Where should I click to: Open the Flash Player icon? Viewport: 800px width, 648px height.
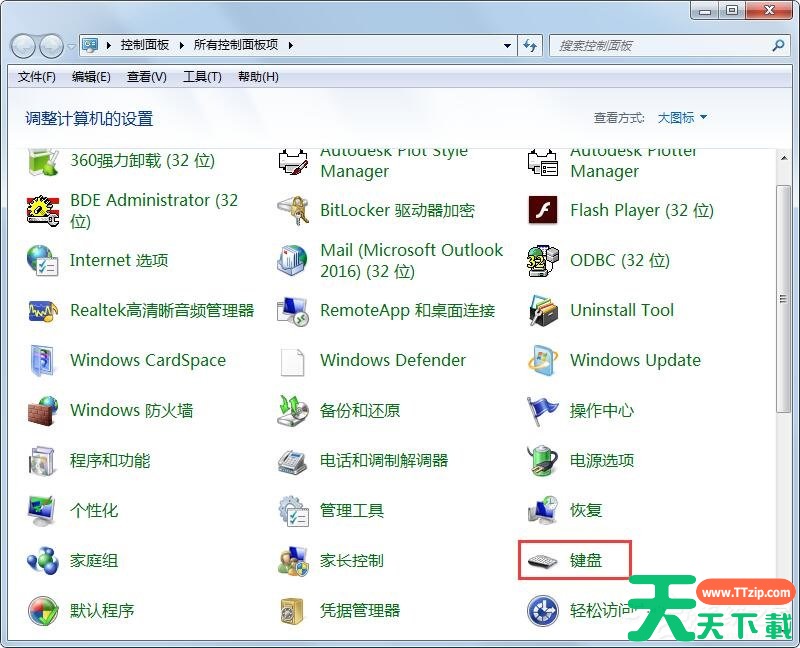pyautogui.click(x=543, y=210)
